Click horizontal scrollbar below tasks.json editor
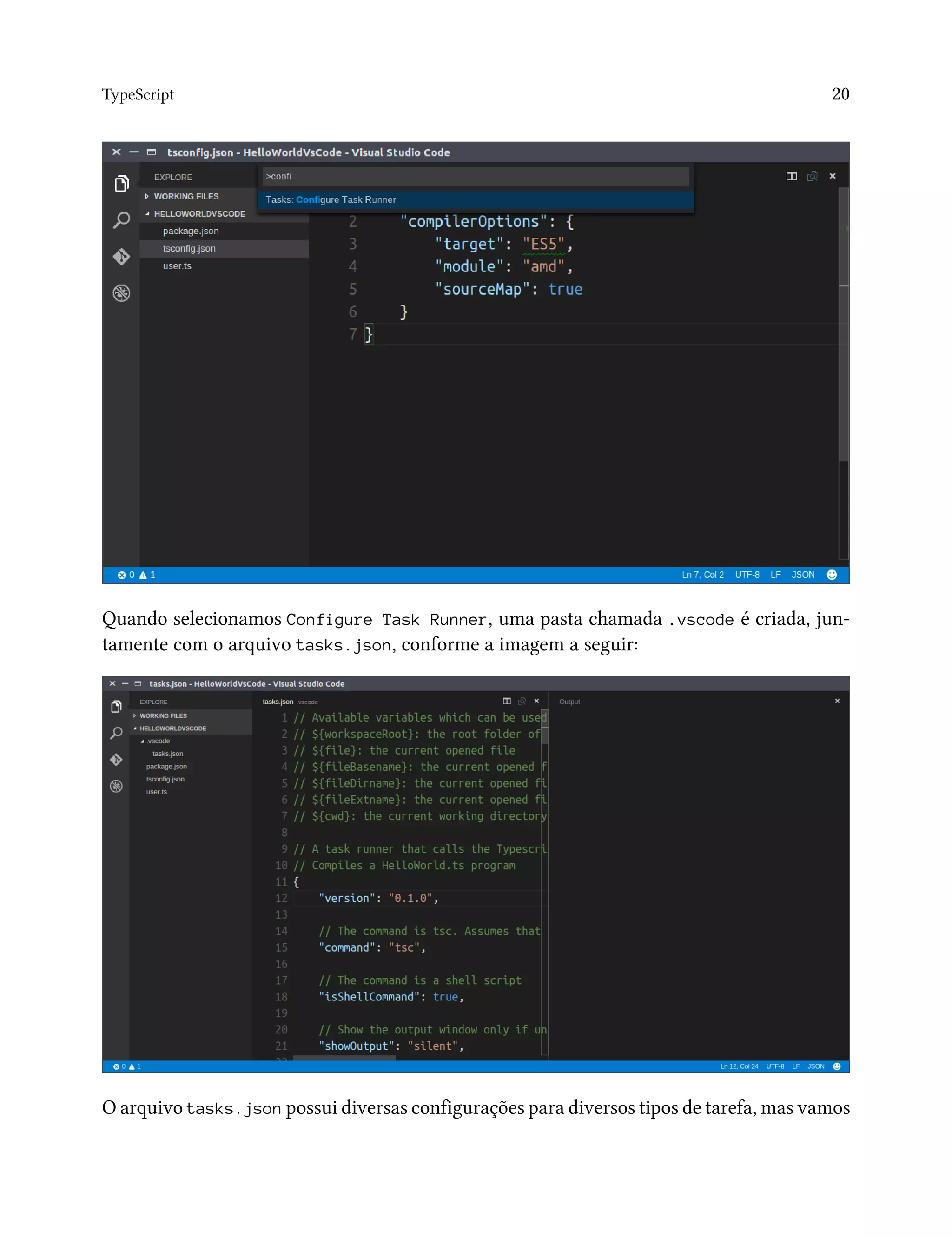 click(344, 1058)
